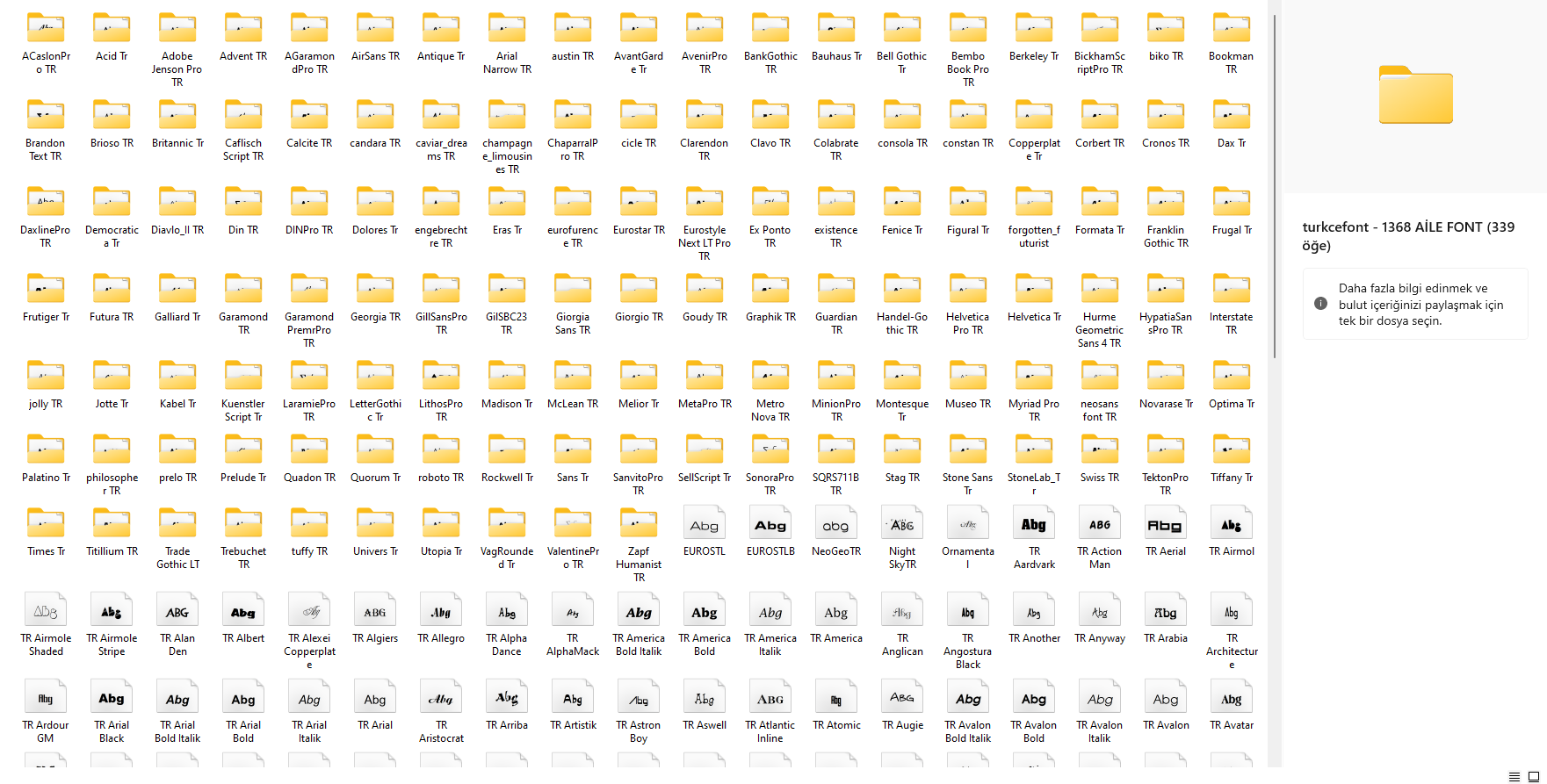Click the TR Arabia font file icon
The width and height of the screenshot is (1547, 784).
pos(1166,610)
